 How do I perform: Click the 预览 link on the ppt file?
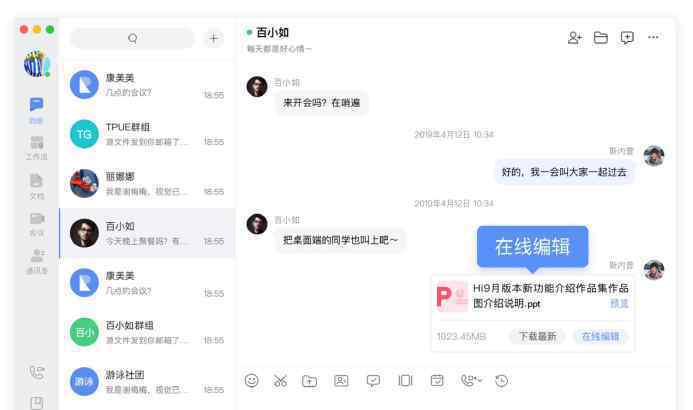619,304
